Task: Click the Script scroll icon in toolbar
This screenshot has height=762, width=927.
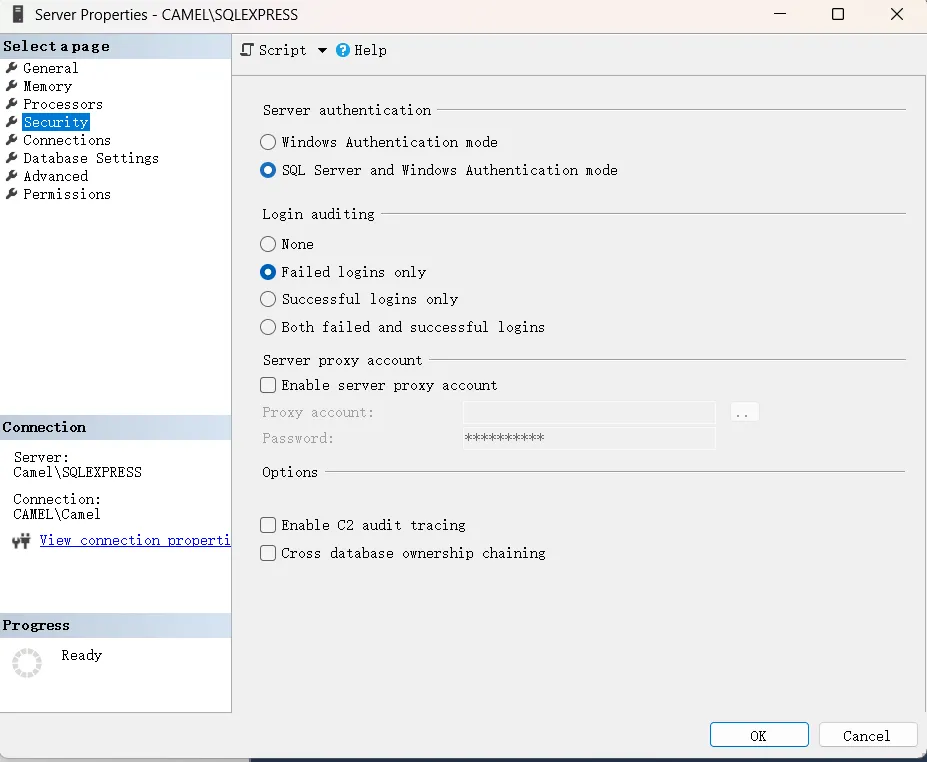Action: (247, 50)
